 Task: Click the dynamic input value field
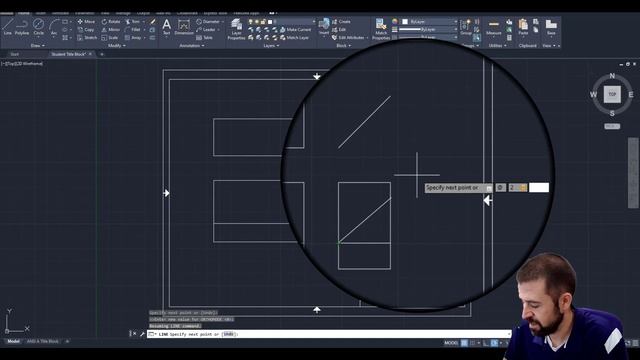[x=539, y=188]
